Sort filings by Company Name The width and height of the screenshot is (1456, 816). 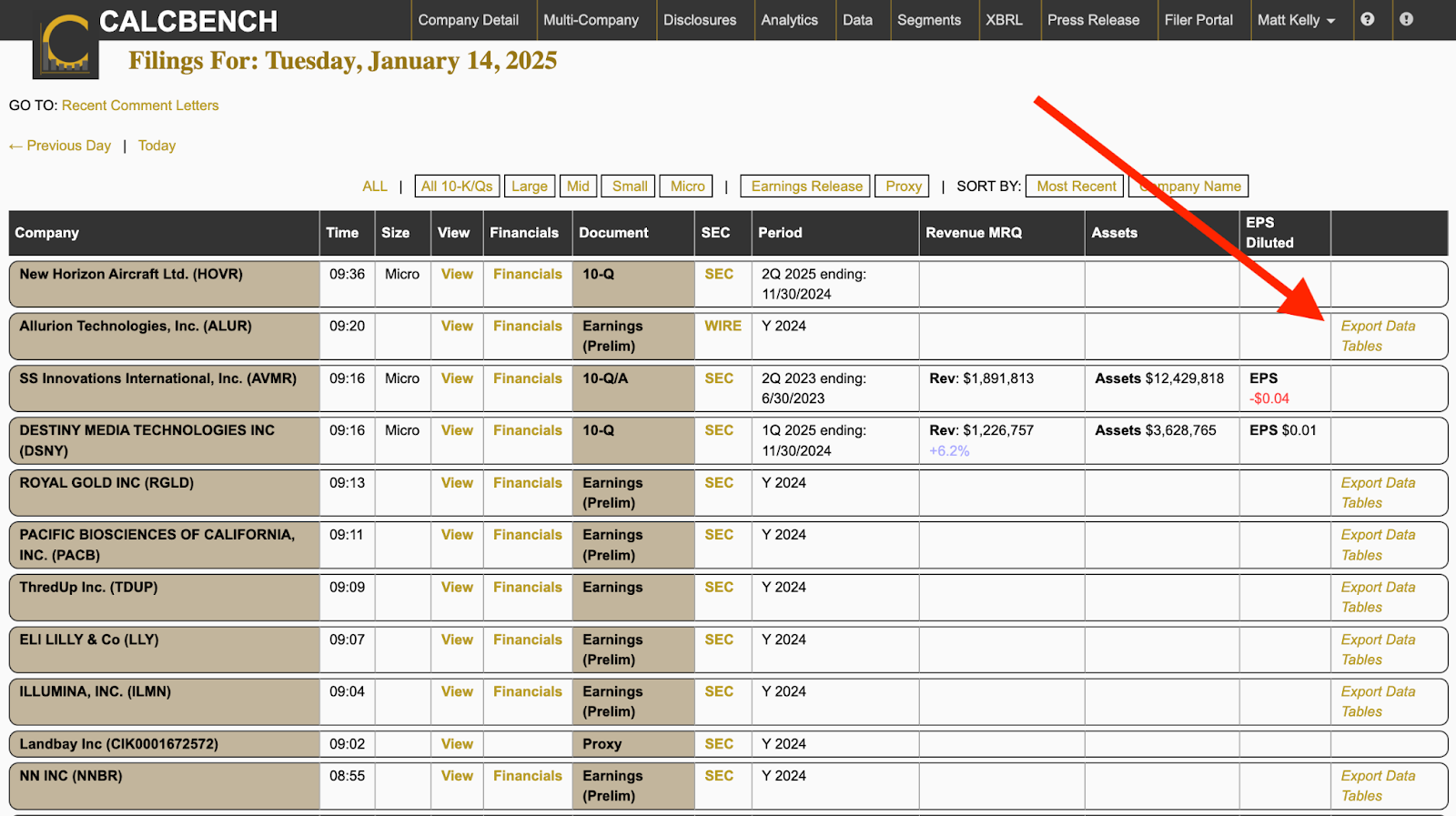1189,186
